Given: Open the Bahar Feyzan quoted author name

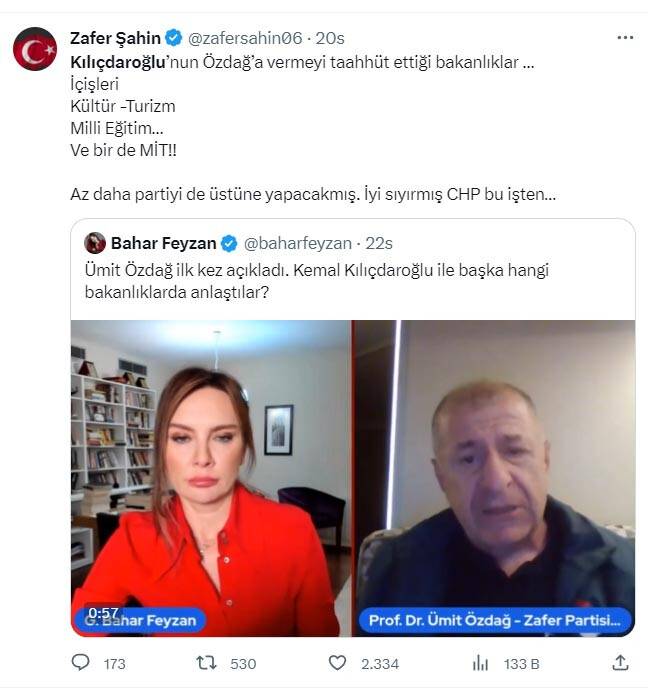Looking at the screenshot, I should tap(163, 243).
